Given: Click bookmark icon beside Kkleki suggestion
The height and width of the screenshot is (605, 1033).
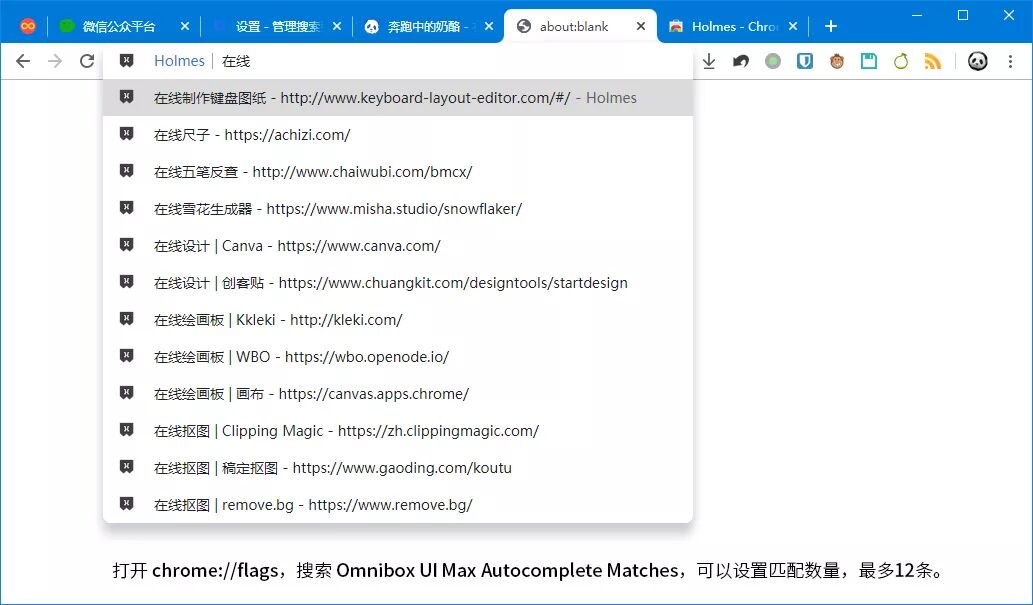Looking at the screenshot, I should coord(126,318).
